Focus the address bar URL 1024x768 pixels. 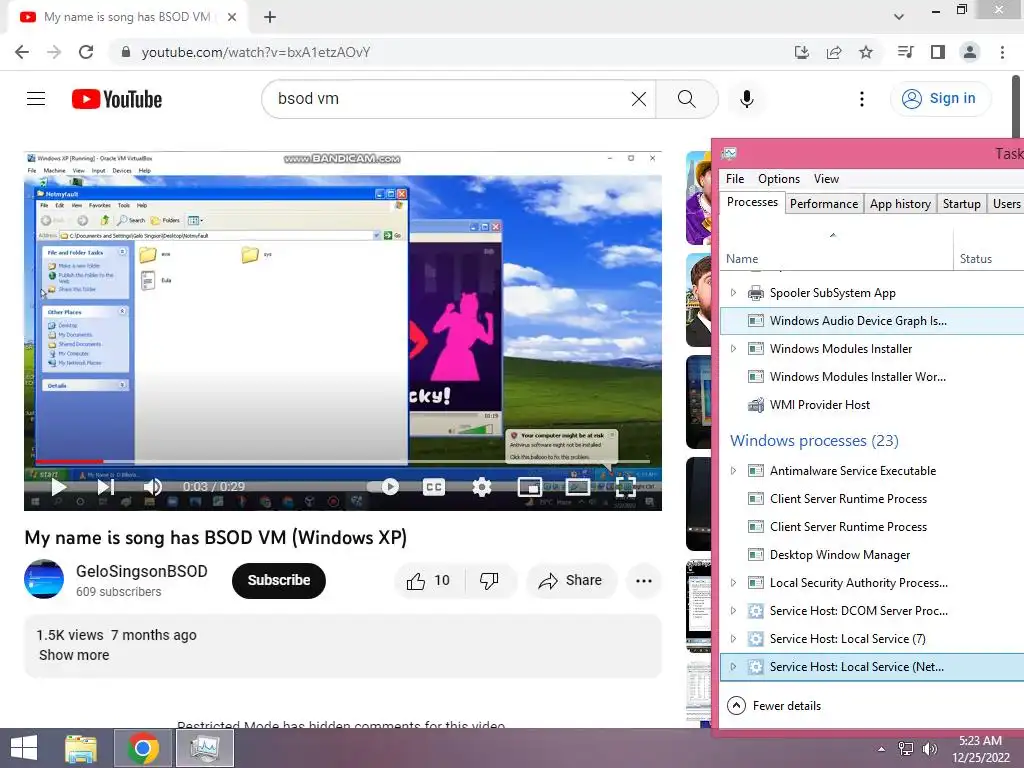click(256, 52)
